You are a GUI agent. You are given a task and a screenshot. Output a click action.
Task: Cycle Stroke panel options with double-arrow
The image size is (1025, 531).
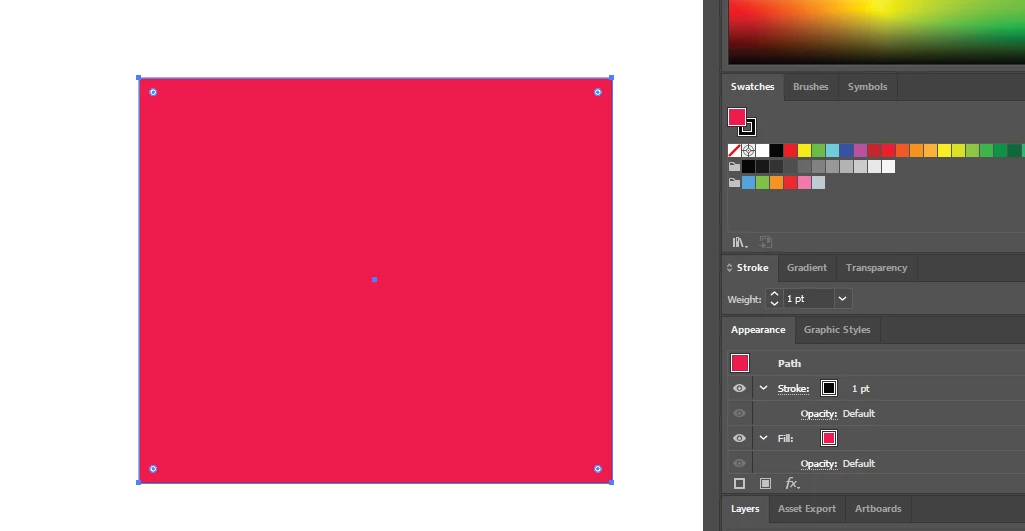[730, 267]
